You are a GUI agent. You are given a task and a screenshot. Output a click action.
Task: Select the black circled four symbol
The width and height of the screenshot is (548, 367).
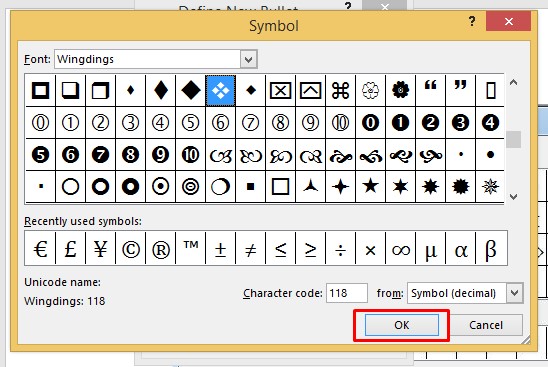pyautogui.click(x=490, y=123)
